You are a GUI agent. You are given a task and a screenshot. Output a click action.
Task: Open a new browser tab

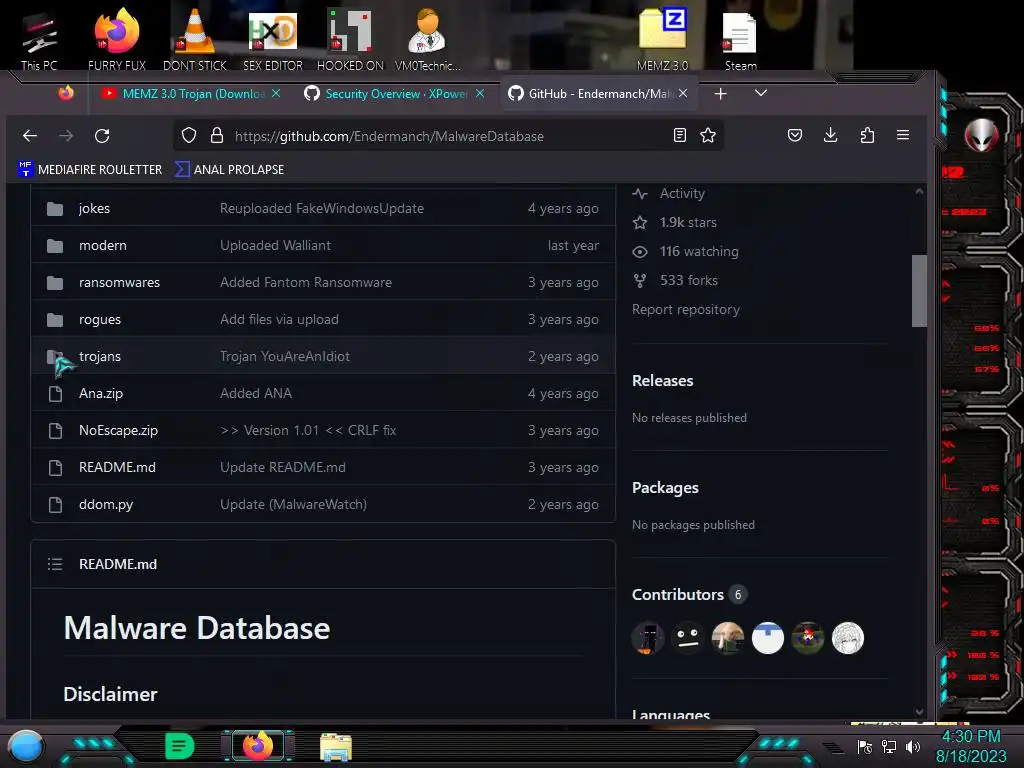[720, 94]
